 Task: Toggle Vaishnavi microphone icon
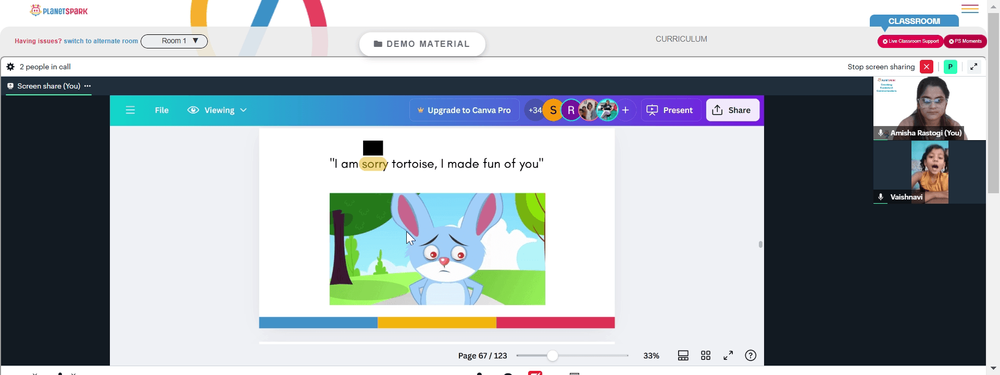[x=881, y=198]
